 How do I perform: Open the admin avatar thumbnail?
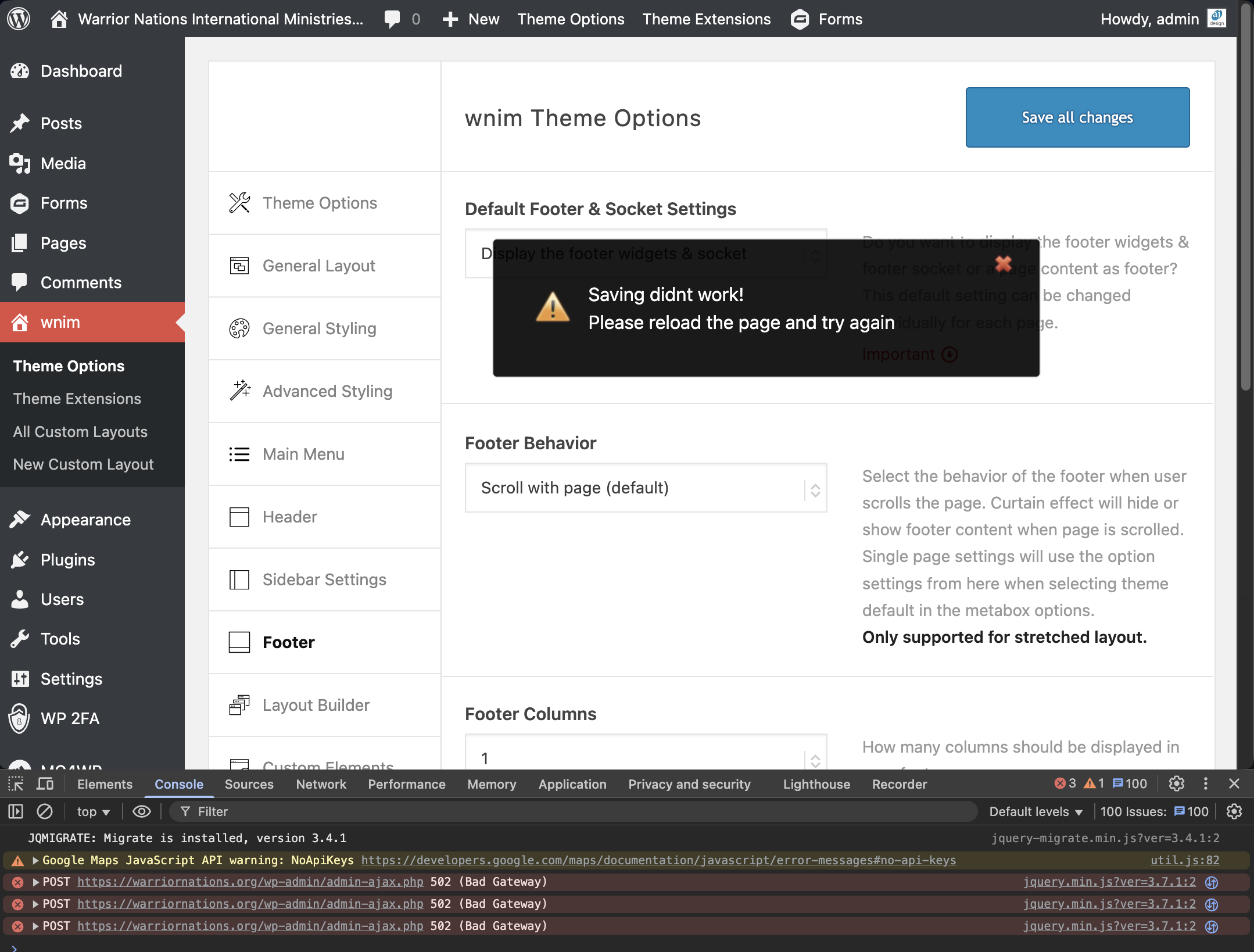pos(1217,19)
